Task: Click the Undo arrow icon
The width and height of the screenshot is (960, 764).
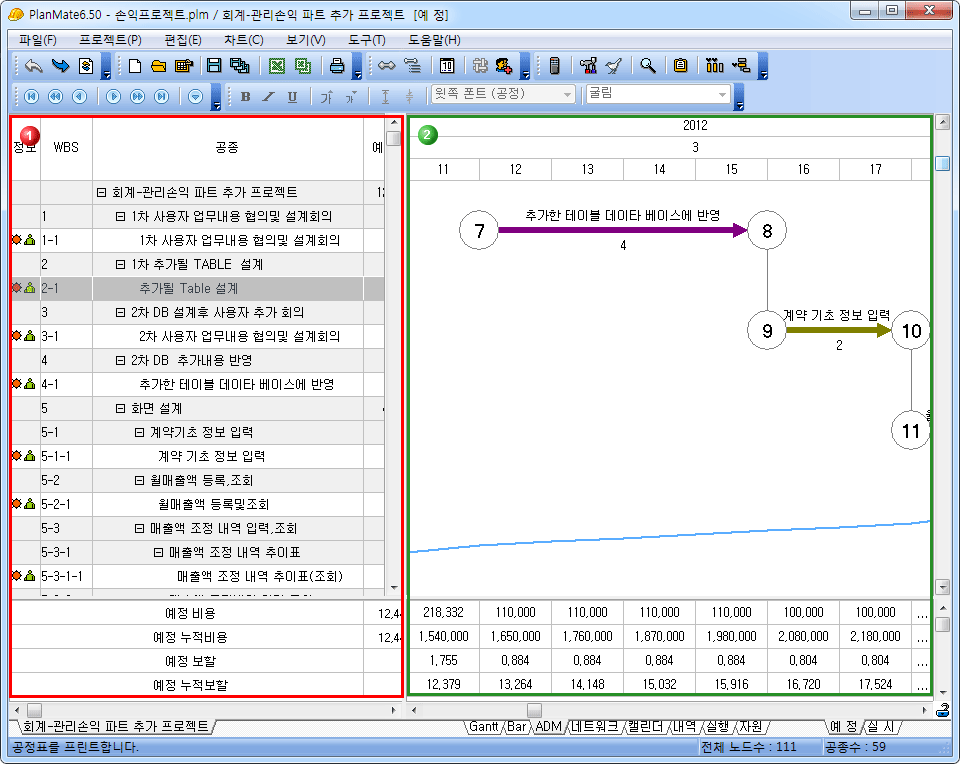Action: (34, 67)
